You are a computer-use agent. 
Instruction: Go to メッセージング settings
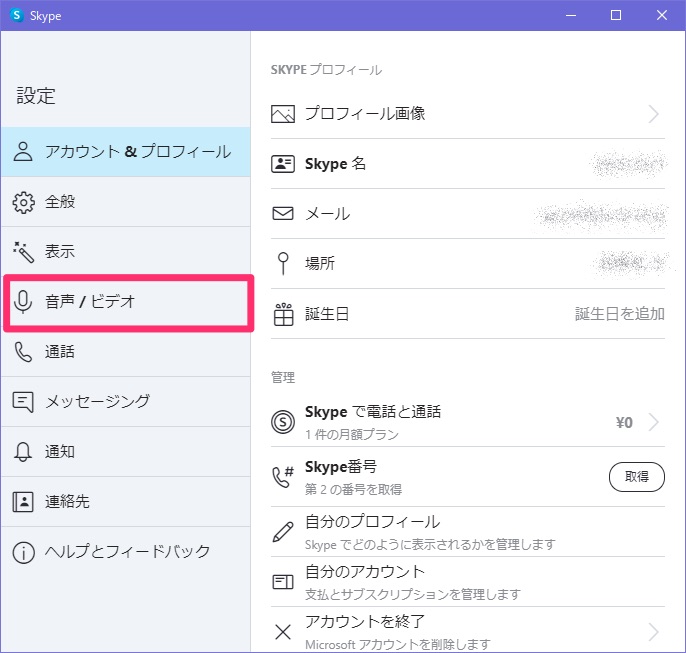click(x=126, y=402)
